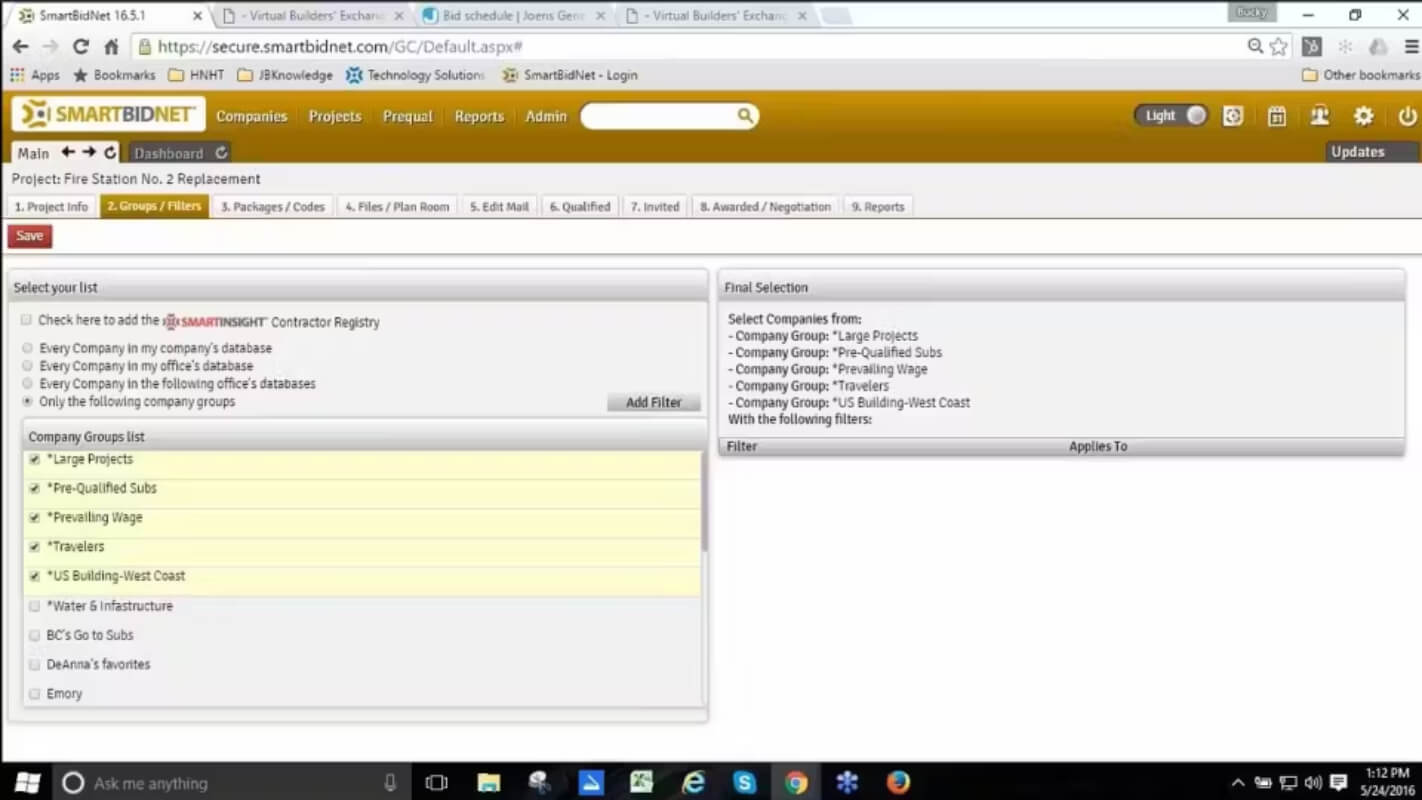Click the zoom magnifier in the address bar
The image size is (1422, 800).
pyautogui.click(x=1255, y=47)
